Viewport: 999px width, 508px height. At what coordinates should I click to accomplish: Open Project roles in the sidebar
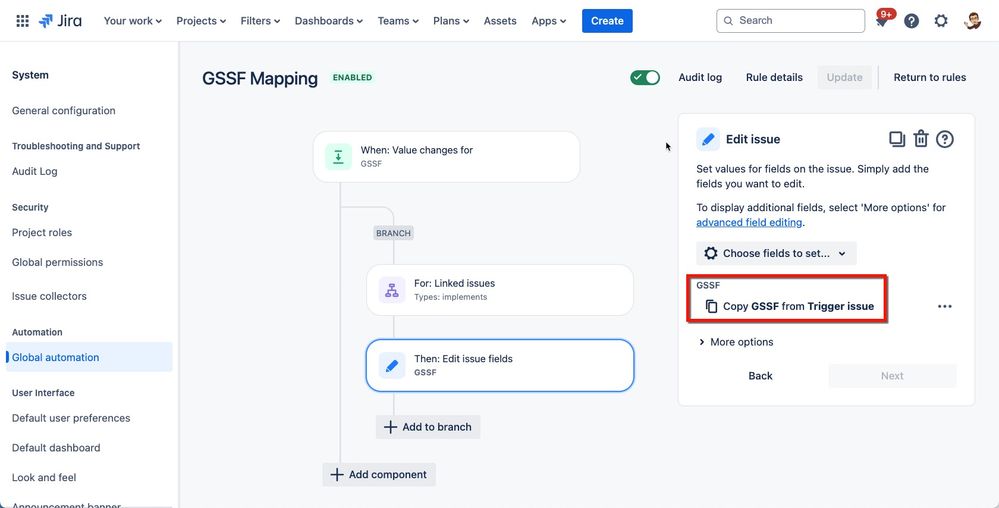(42, 233)
